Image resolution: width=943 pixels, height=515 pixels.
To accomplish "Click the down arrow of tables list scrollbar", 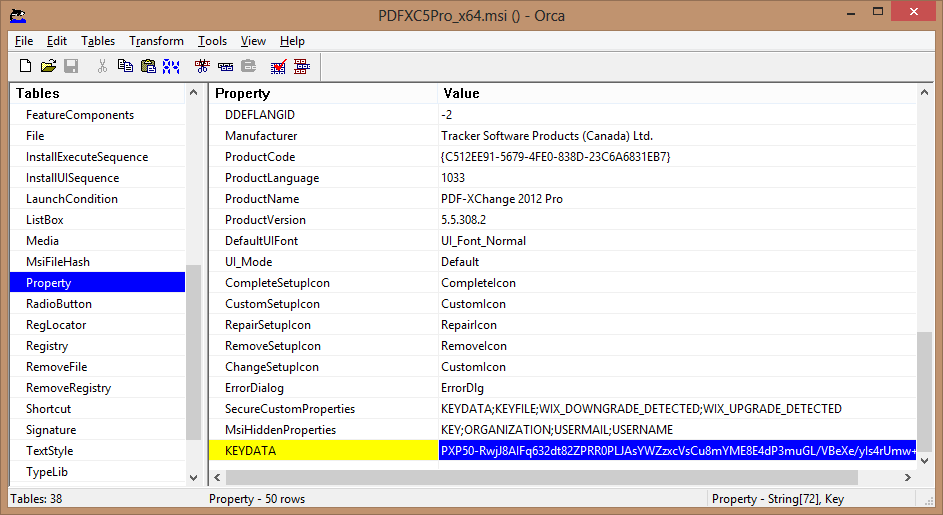I will pos(193,478).
